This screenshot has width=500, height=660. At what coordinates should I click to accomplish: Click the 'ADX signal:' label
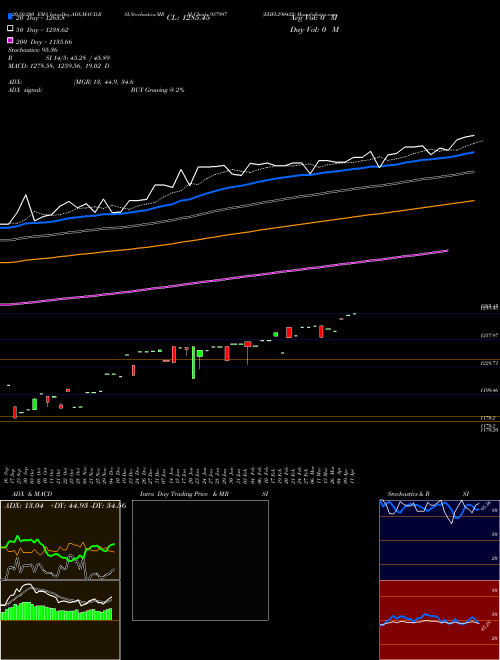click(25, 90)
